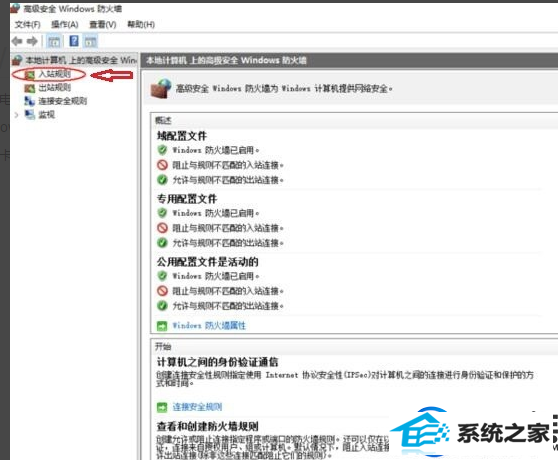The width and height of the screenshot is (558, 460).
Task: Click the green check icon under 公用配置文件是活动的
Action: pyautogui.click(x=162, y=306)
